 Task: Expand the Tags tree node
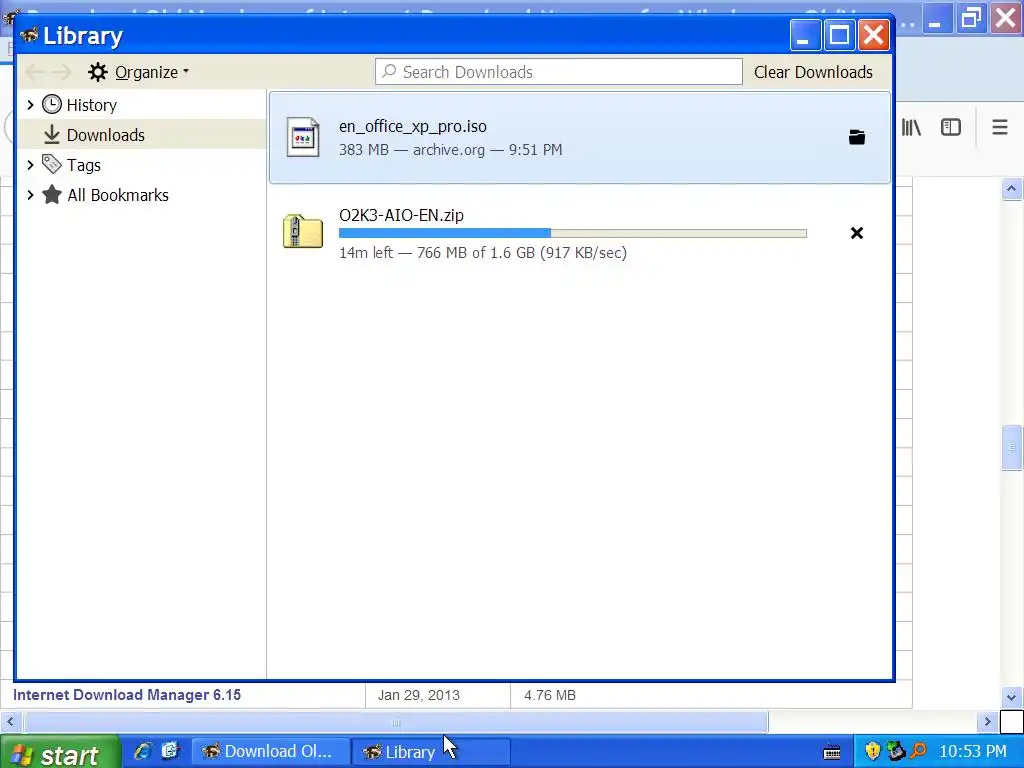coord(30,165)
